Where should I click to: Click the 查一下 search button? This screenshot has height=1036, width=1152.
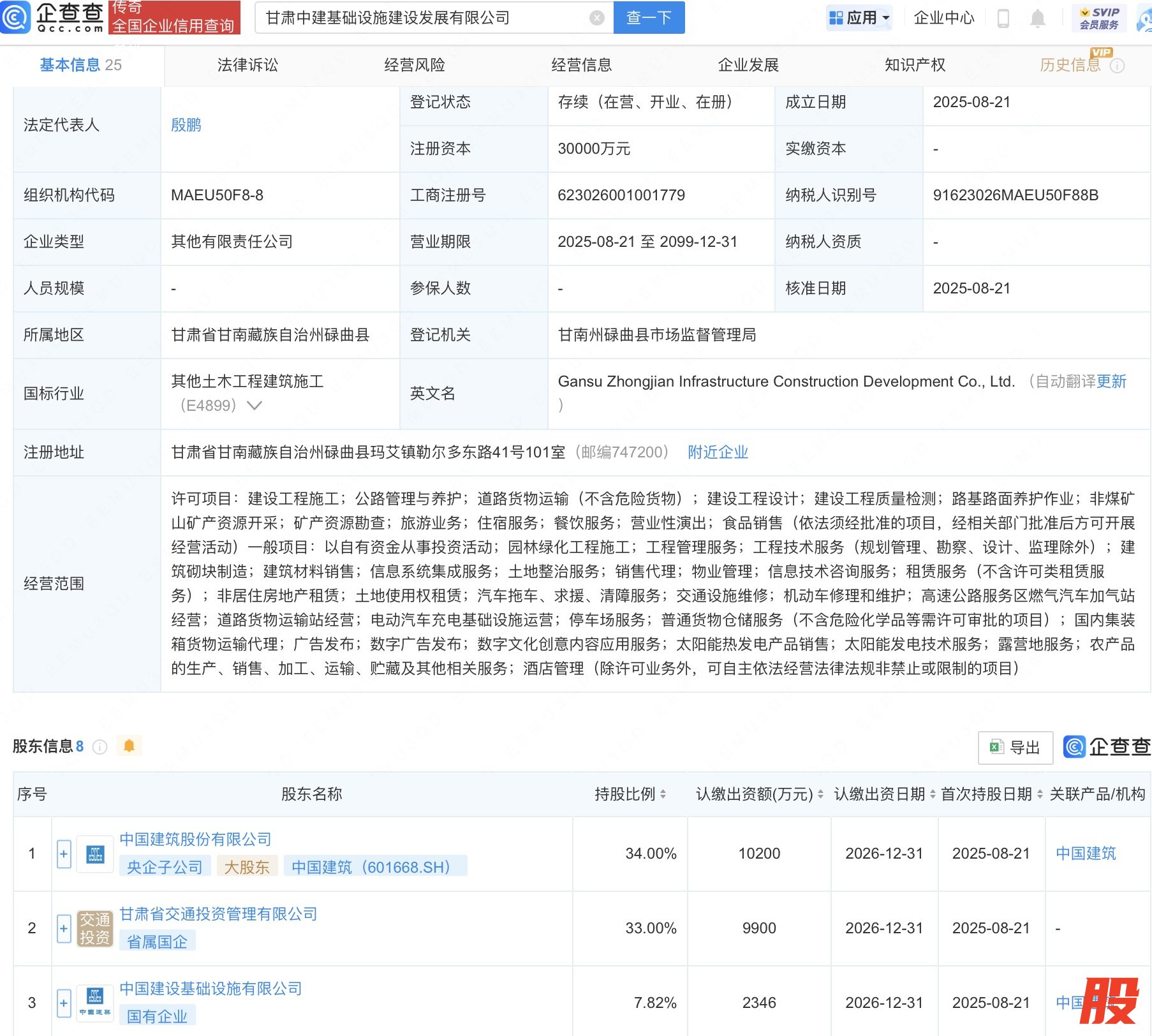click(x=649, y=18)
